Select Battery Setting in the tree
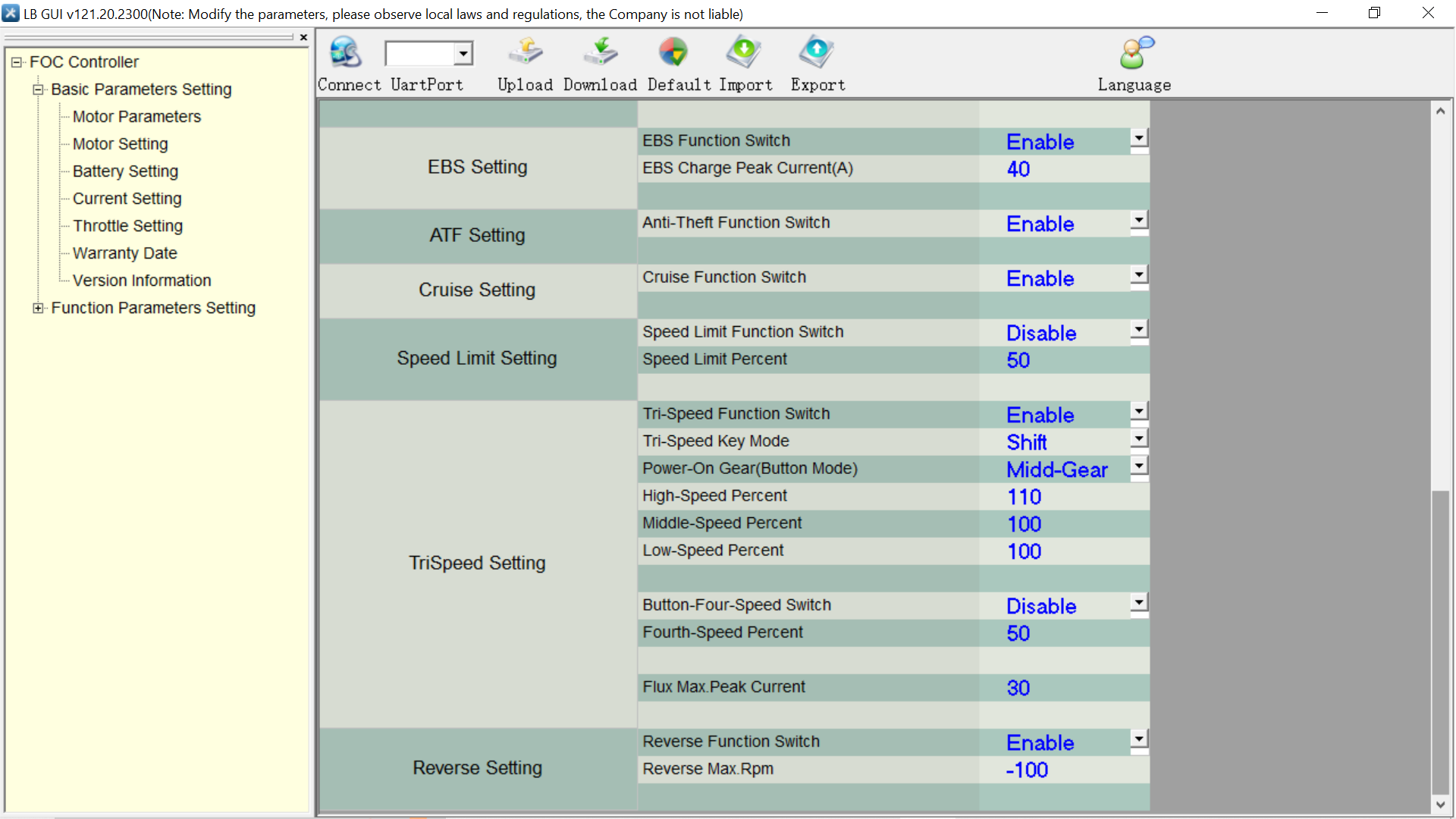This screenshot has height=819, width=1456. [x=125, y=171]
